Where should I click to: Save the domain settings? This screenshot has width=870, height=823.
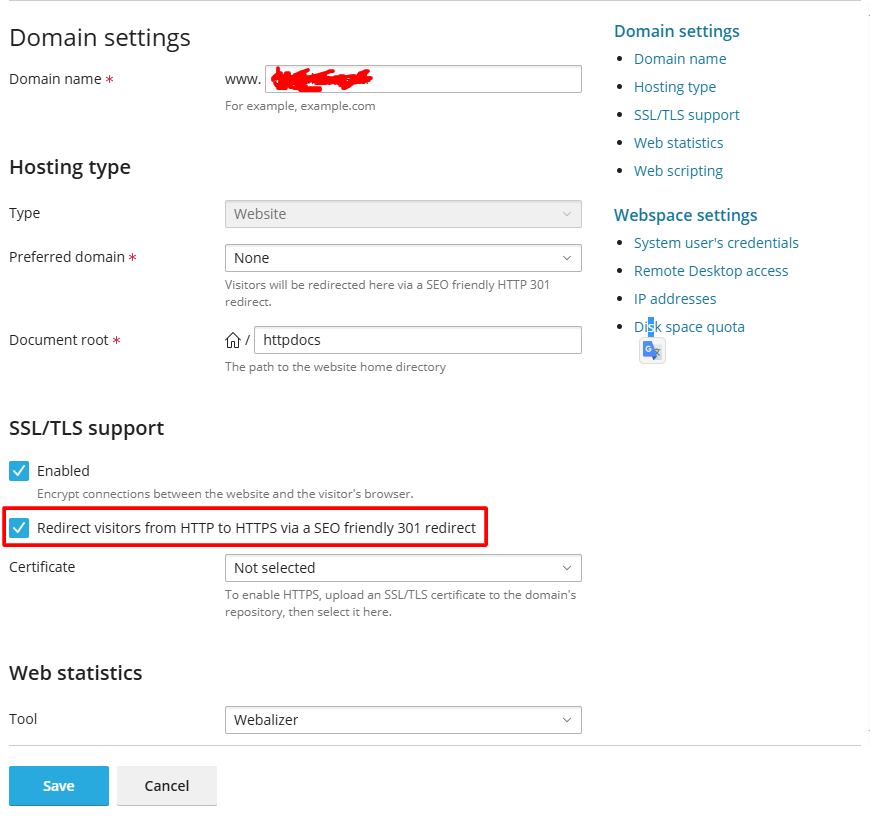click(x=59, y=786)
